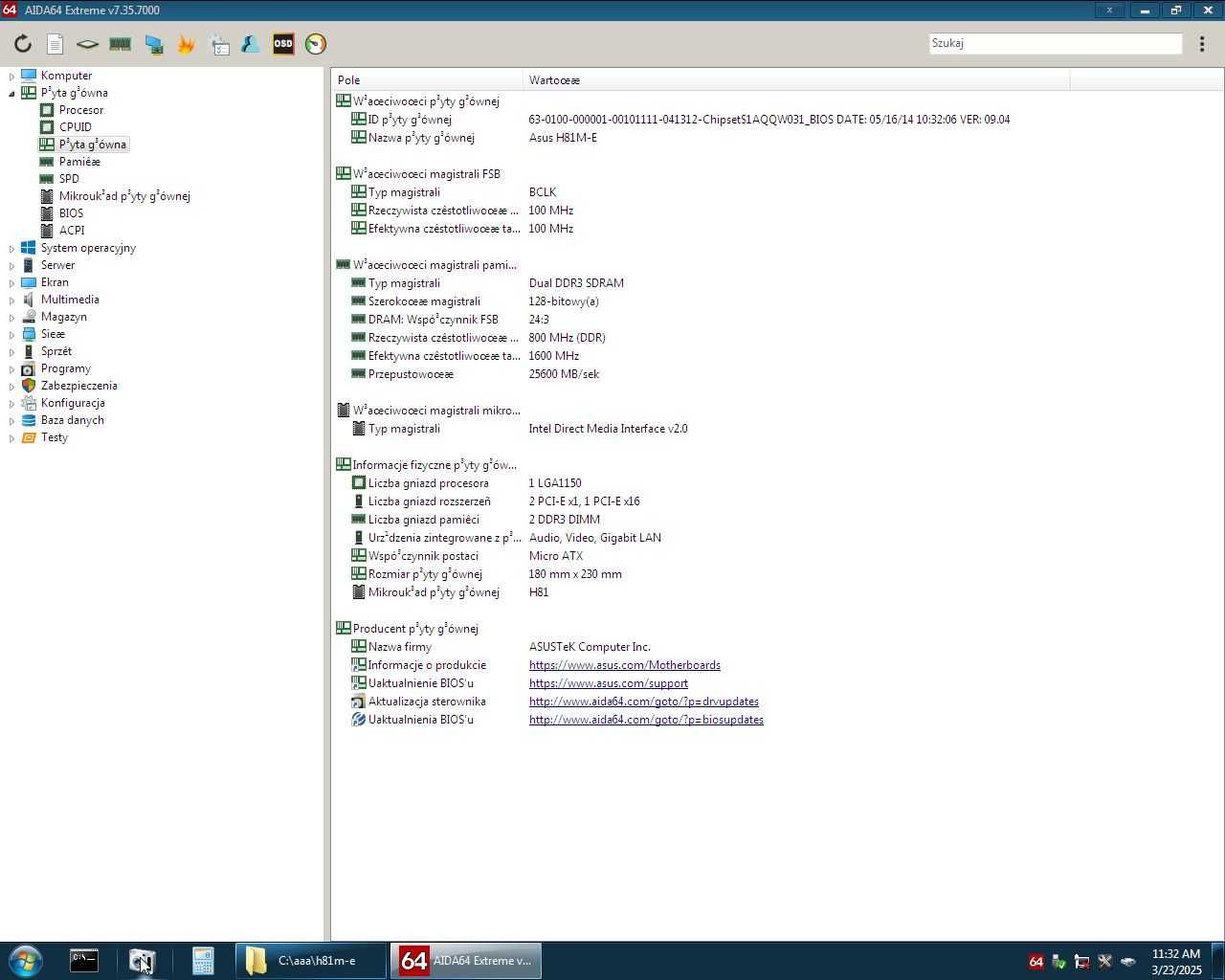
Task: Open the biosupdates aida64 link
Action: pyautogui.click(x=646, y=720)
